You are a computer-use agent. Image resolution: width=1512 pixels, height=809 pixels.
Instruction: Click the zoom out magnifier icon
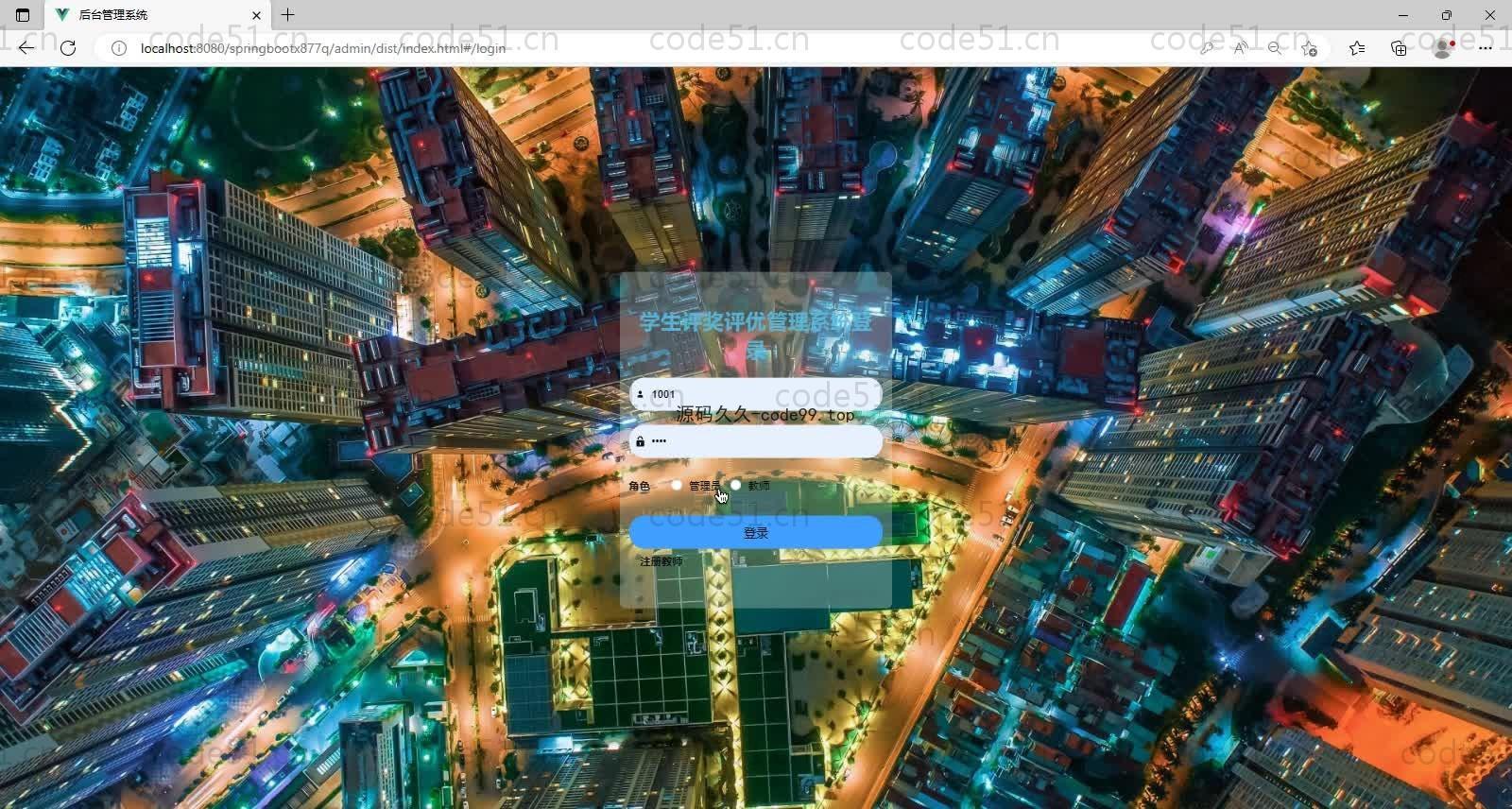[1275, 48]
